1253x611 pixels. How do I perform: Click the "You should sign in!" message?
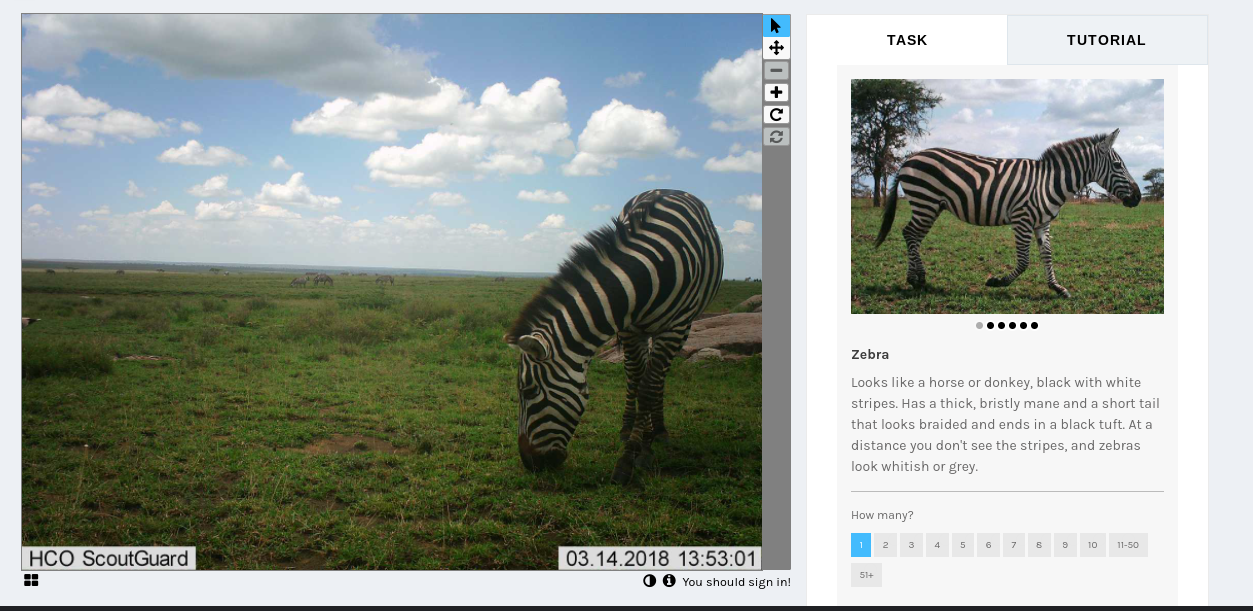[x=736, y=582]
